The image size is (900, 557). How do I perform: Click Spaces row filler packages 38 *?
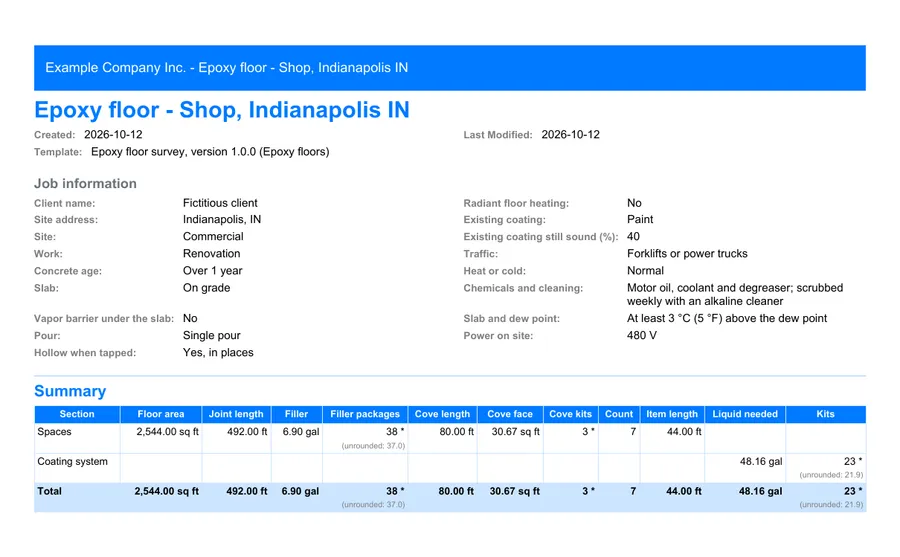[395, 431]
